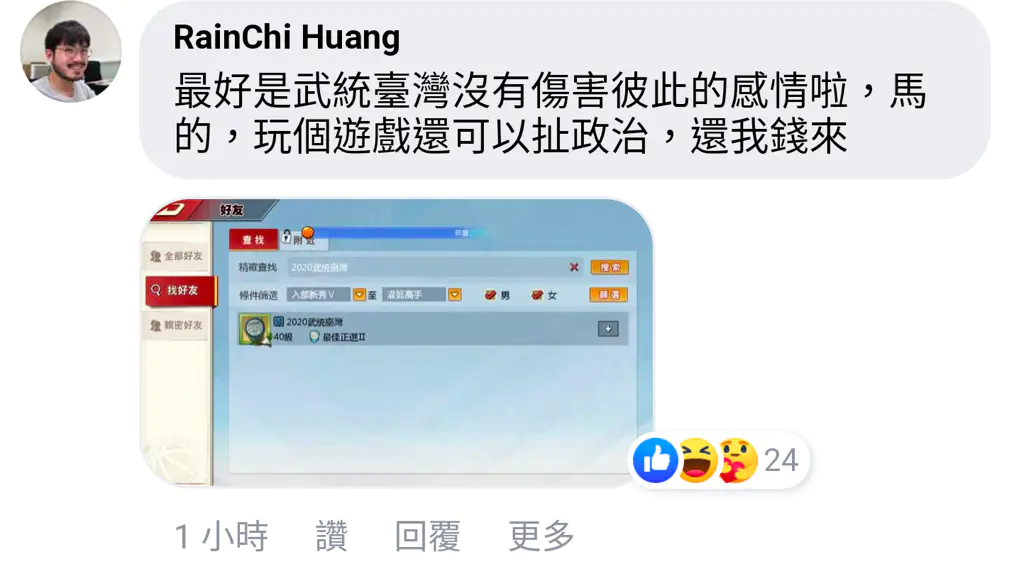The width and height of the screenshot is (1013, 581).
Task: Click the locked 附近 tab
Action: pyautogui.click(x=304, y=239)
